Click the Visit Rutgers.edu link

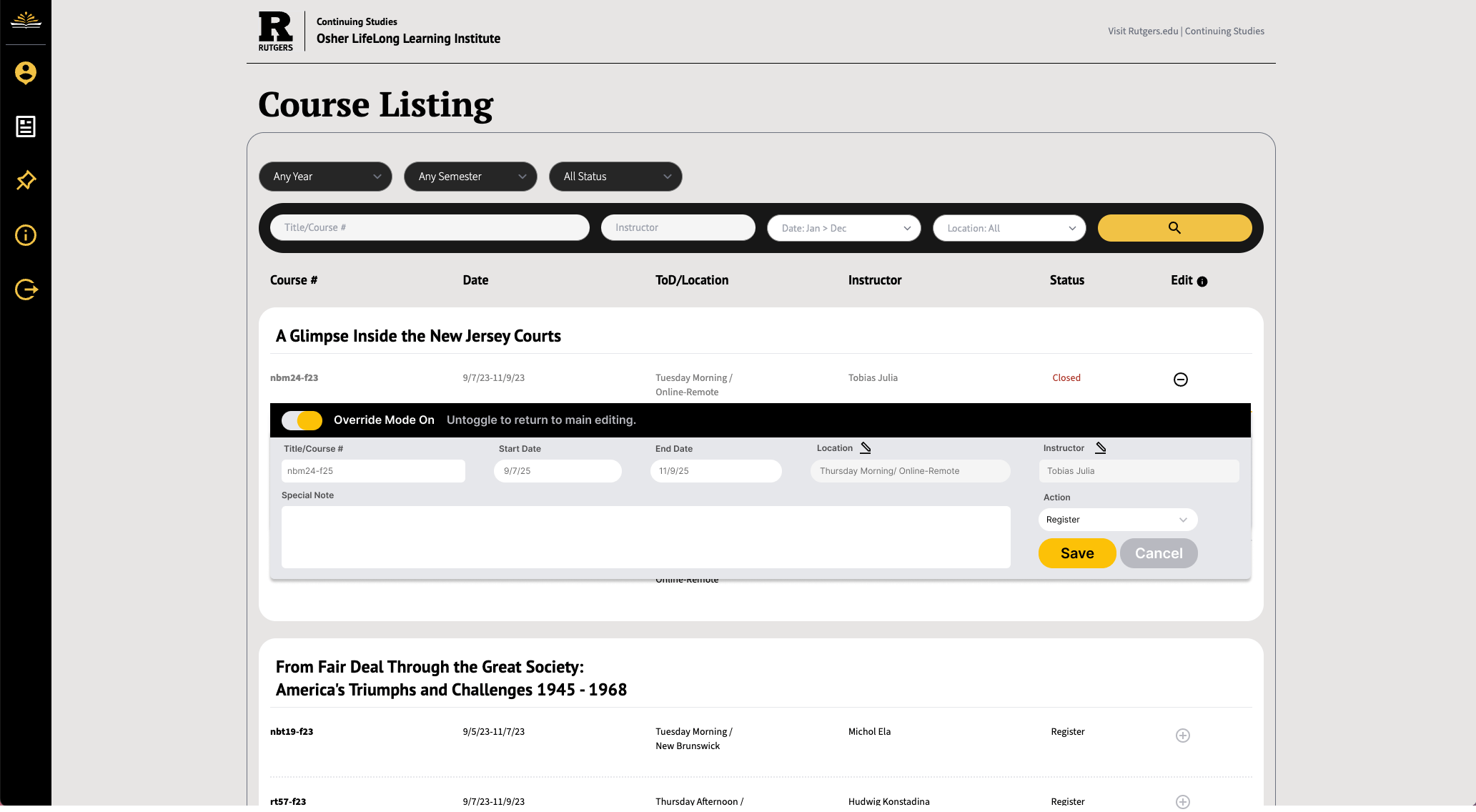(x=1141, y=31)
